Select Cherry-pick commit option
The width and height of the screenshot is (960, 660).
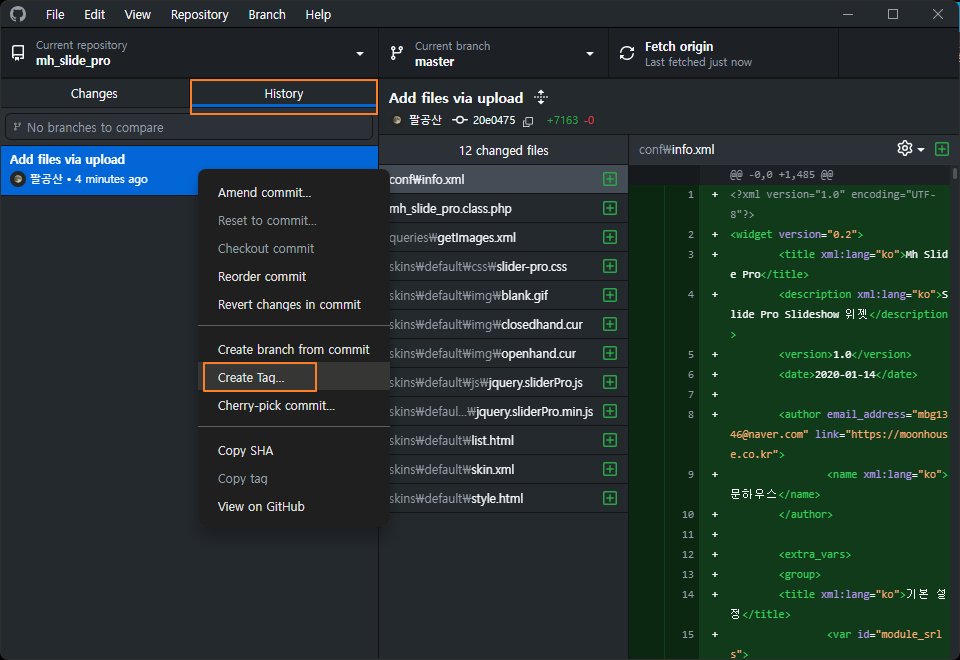pos(294,405)
